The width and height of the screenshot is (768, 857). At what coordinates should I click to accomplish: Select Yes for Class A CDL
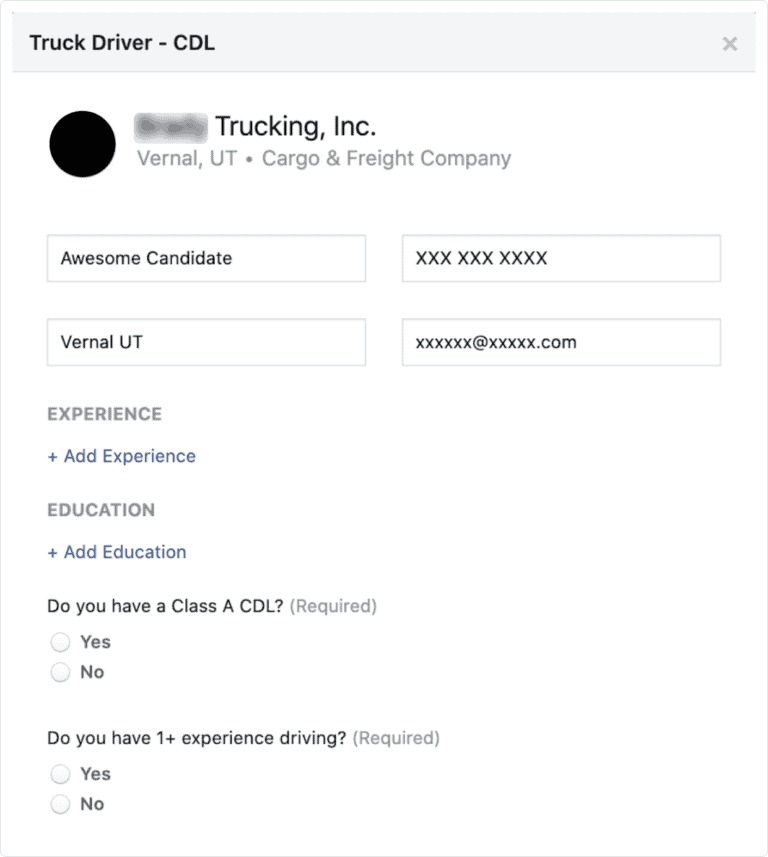pos(61,642)
